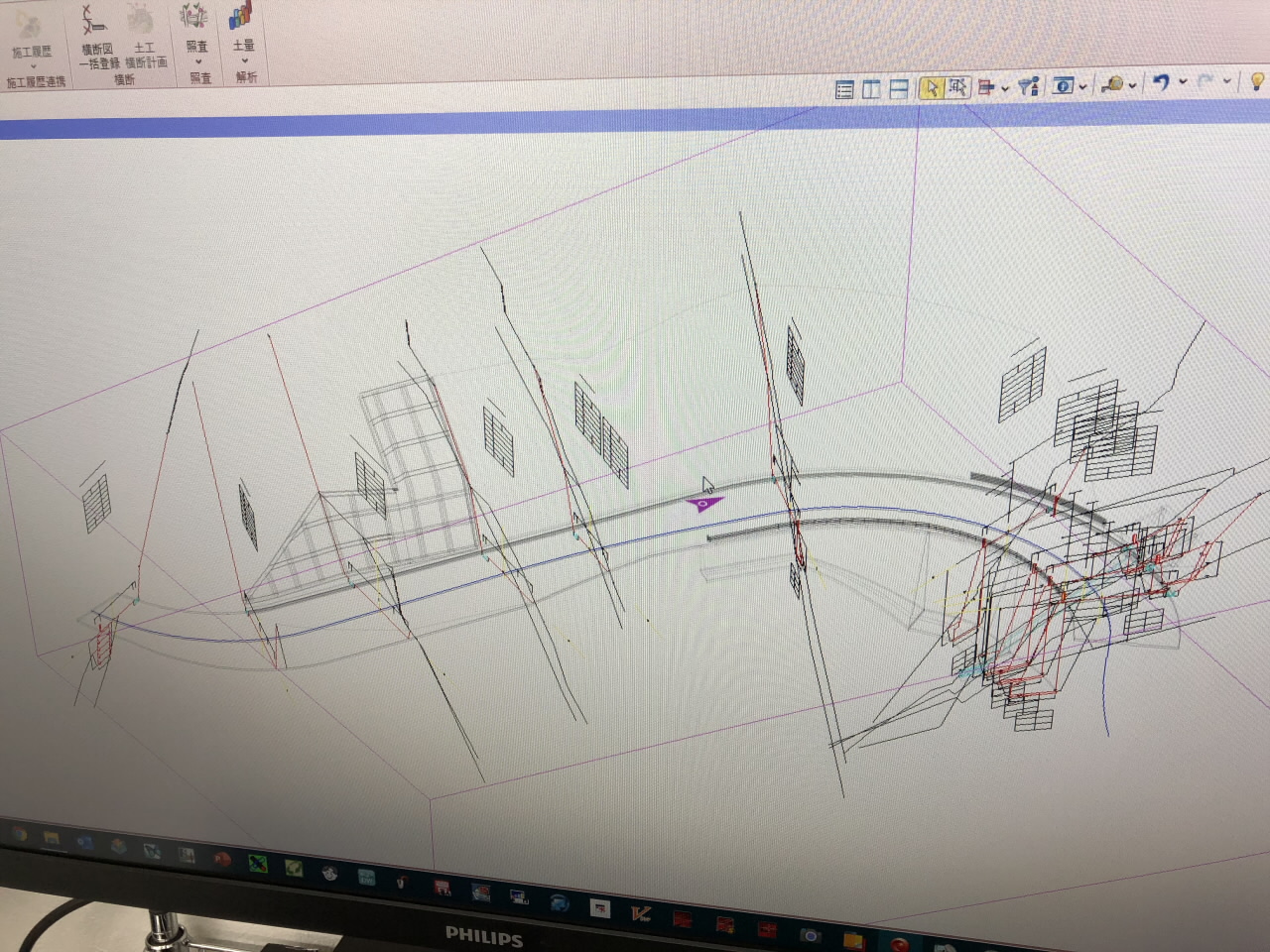
Task: Expand the 照査 dropdown arrow
Action: tap(197, 61)
